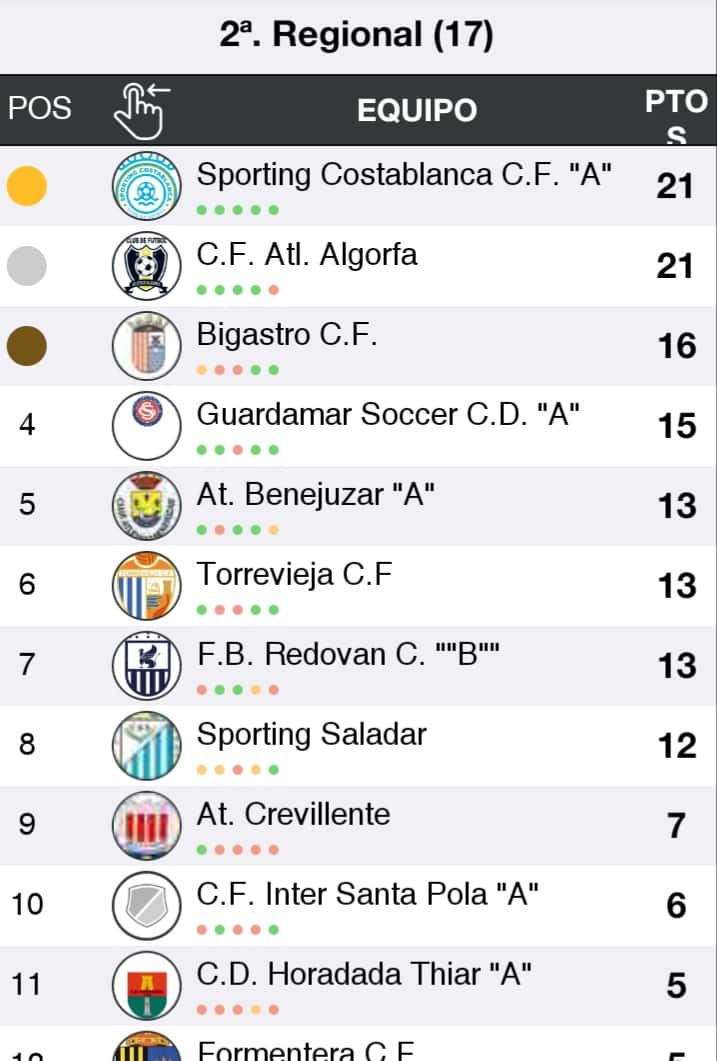This screenshot has height=1061, width=717.
Task: Open the Guardamar Soccer C.D. "A" team name
Action: tap(388, 414)
